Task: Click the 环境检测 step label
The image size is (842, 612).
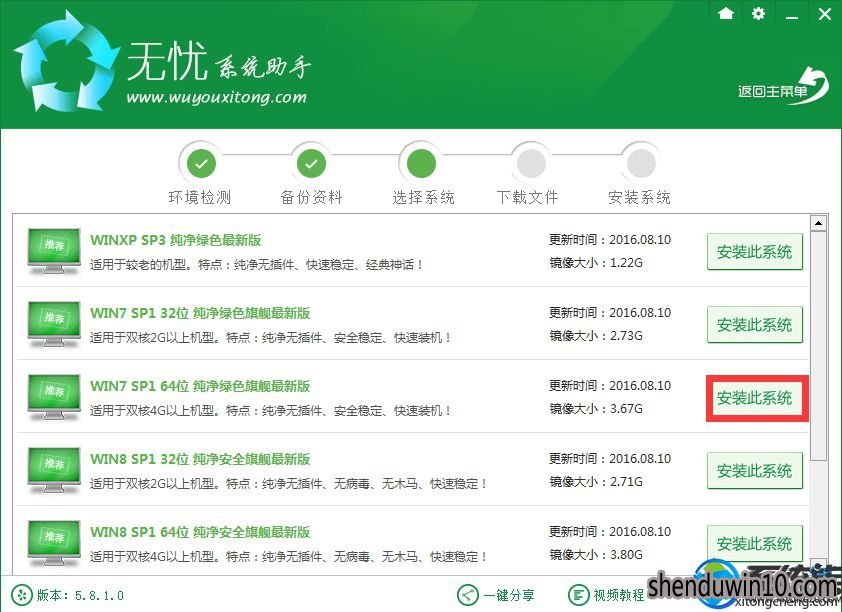Action: [x=200, y=198]
